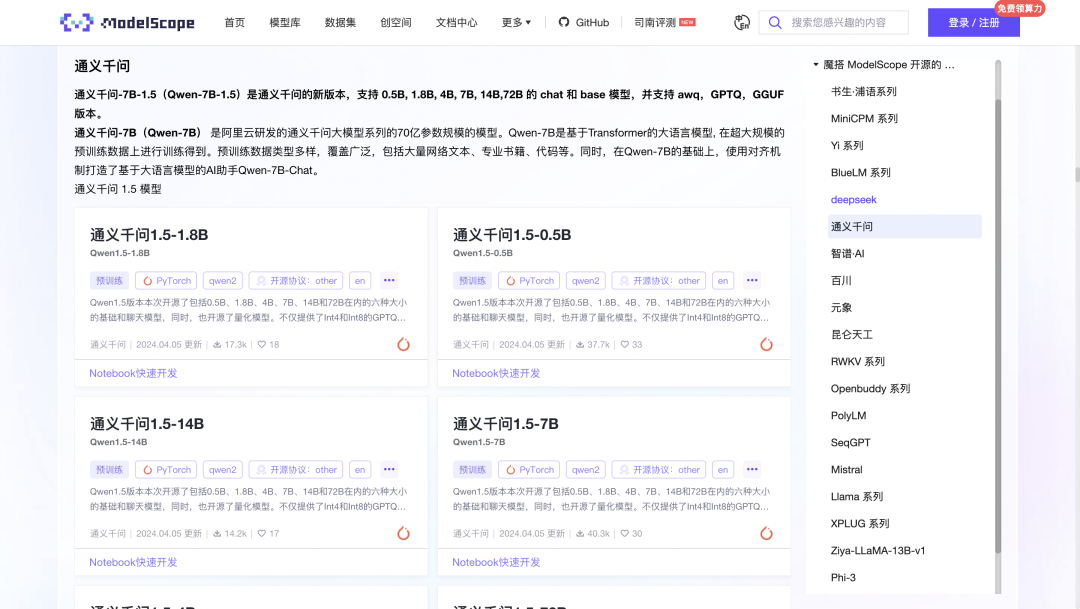The width and height of the screenshot is (1080, 609).
Task: Open the 通义千问1.5-14B model title
Action: 147,424
